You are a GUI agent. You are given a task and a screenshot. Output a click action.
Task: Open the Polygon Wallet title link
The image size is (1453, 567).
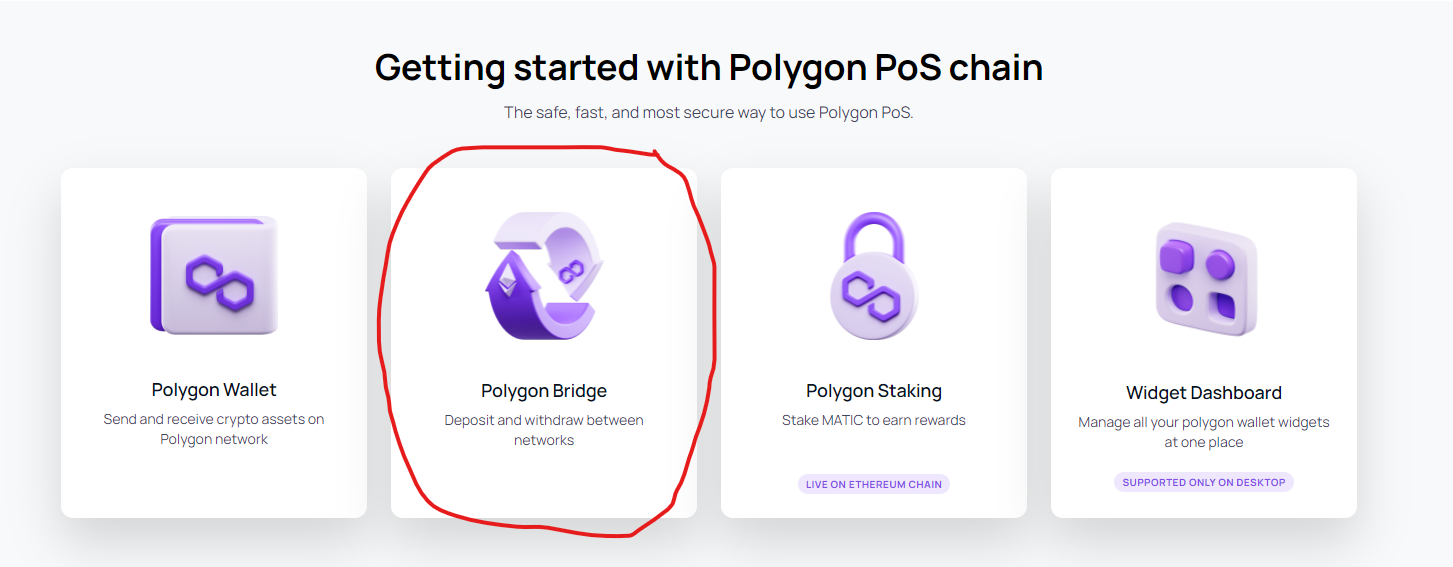pos(214,390)
